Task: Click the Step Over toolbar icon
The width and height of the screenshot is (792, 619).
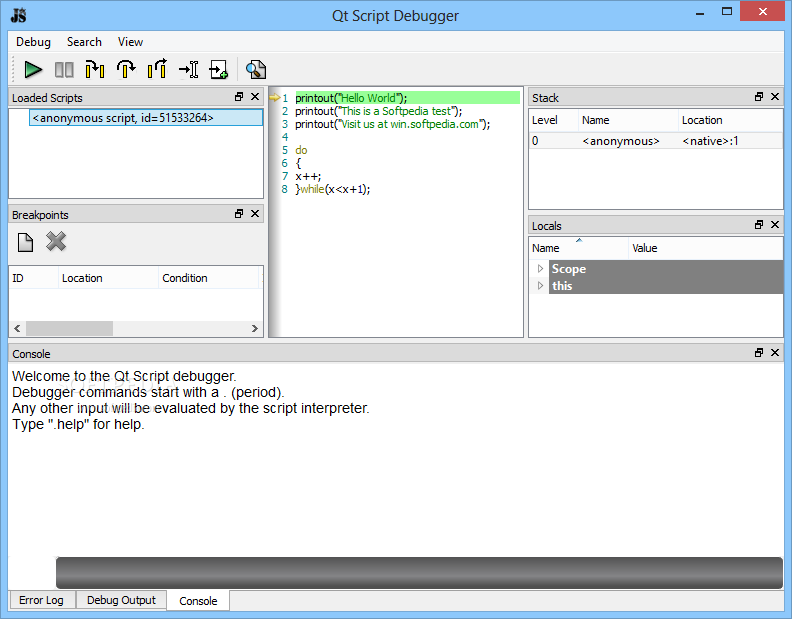Action: click(126, 70)
